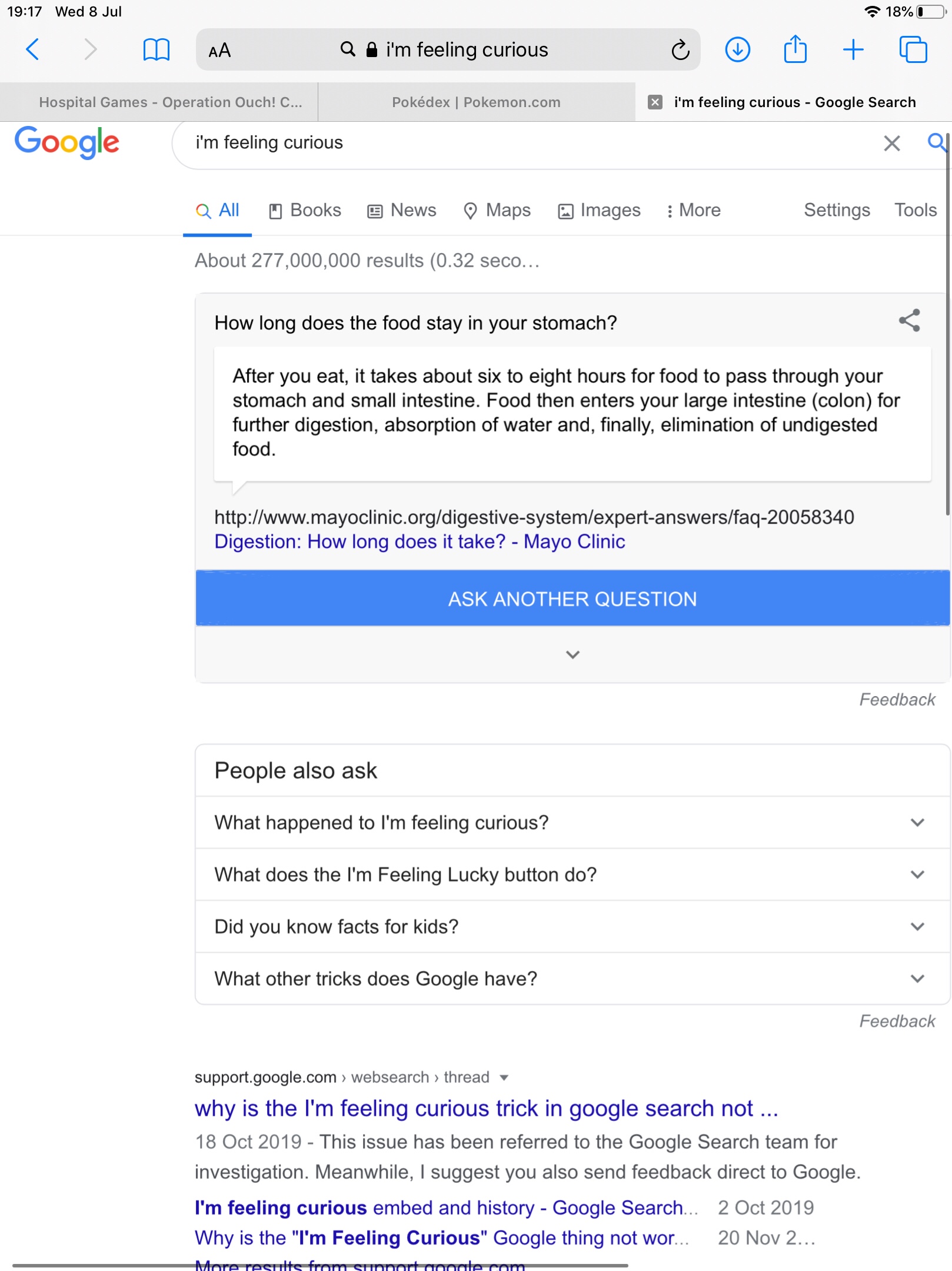
Task: Open the Safari downloads icon
Action: (737, 49)
